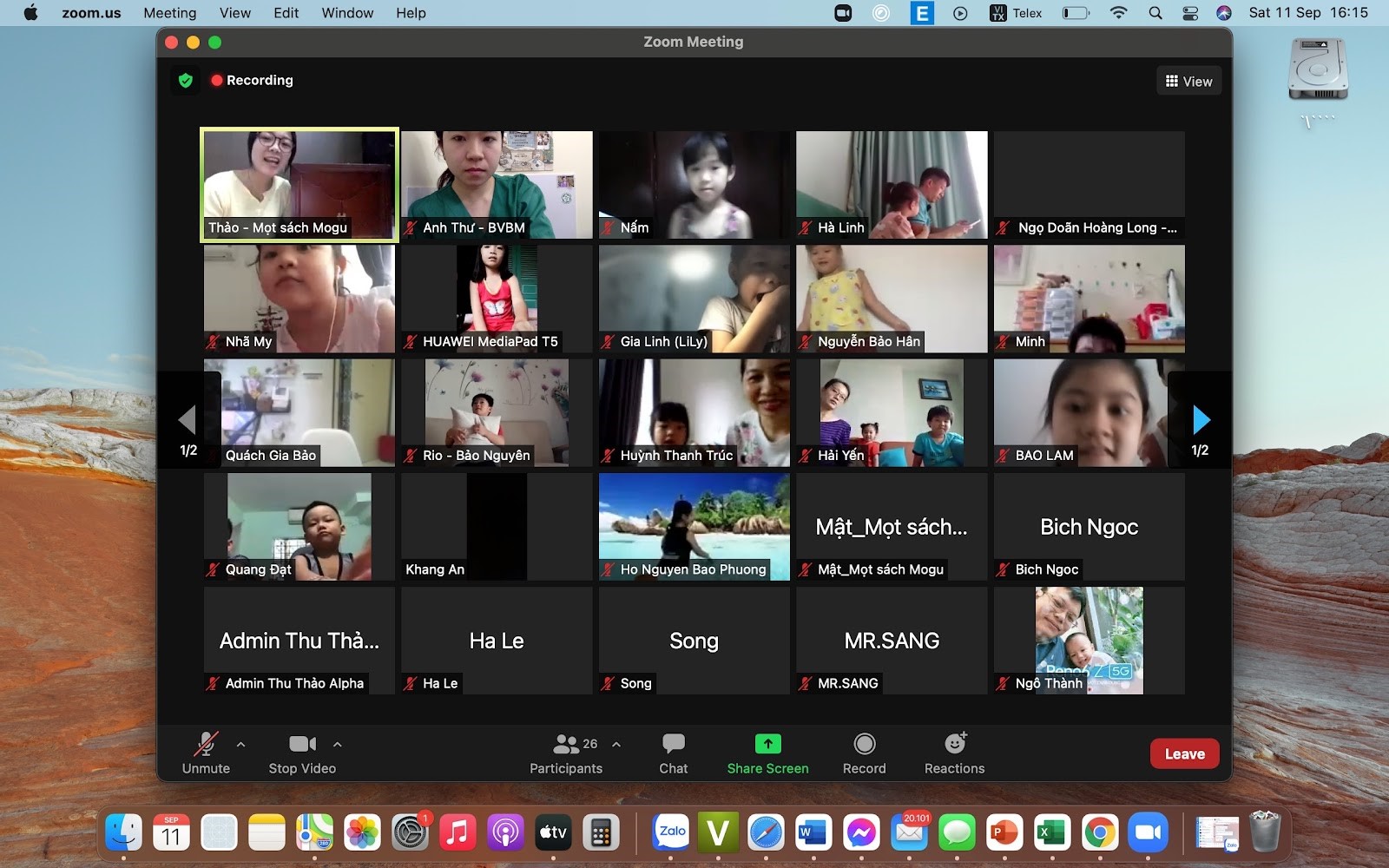Open the Reactions menu
The width and height of the screenshot is (1389, 868).
coord(954,753)
